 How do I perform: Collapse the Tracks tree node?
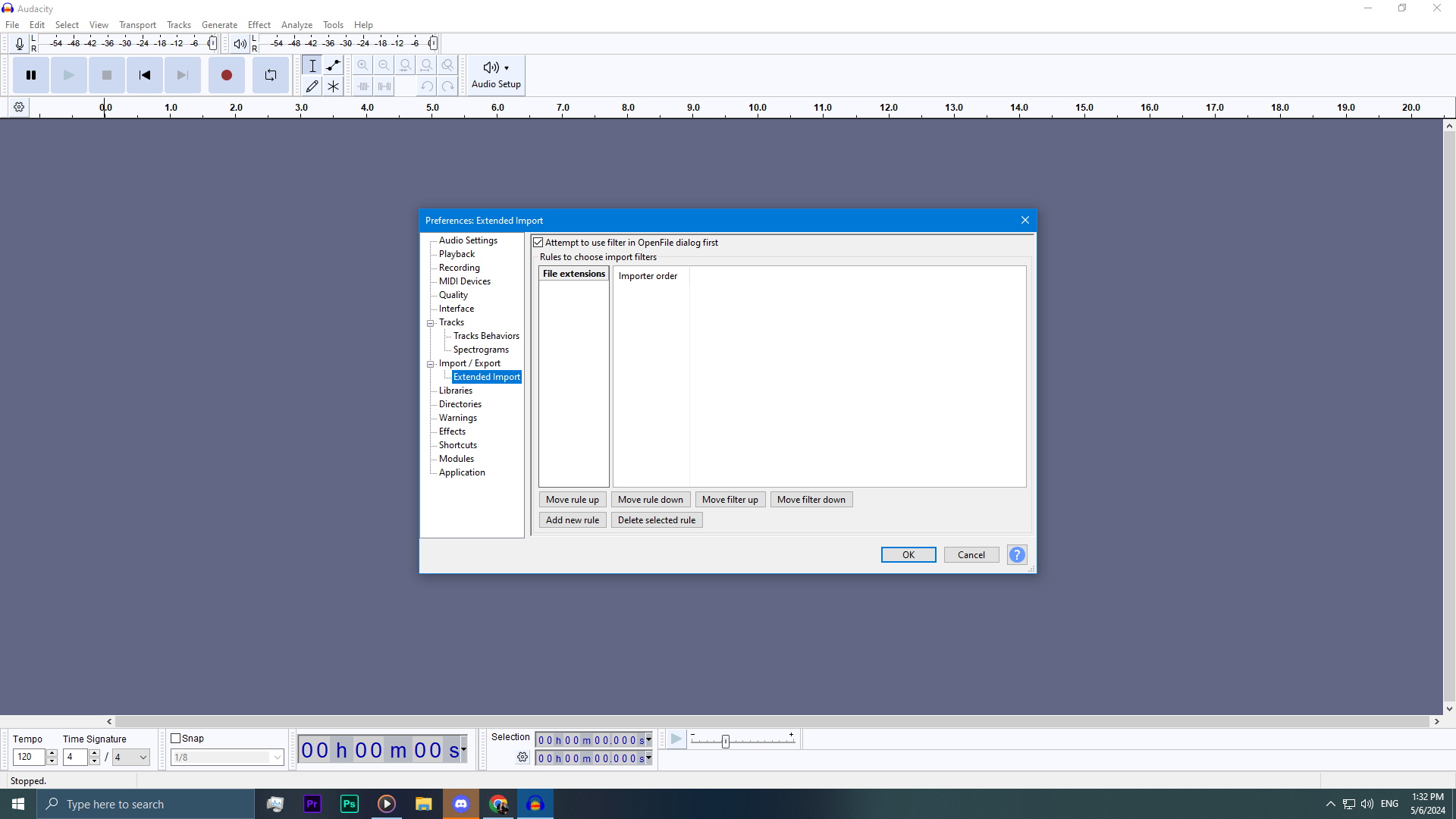coord(431,323)
